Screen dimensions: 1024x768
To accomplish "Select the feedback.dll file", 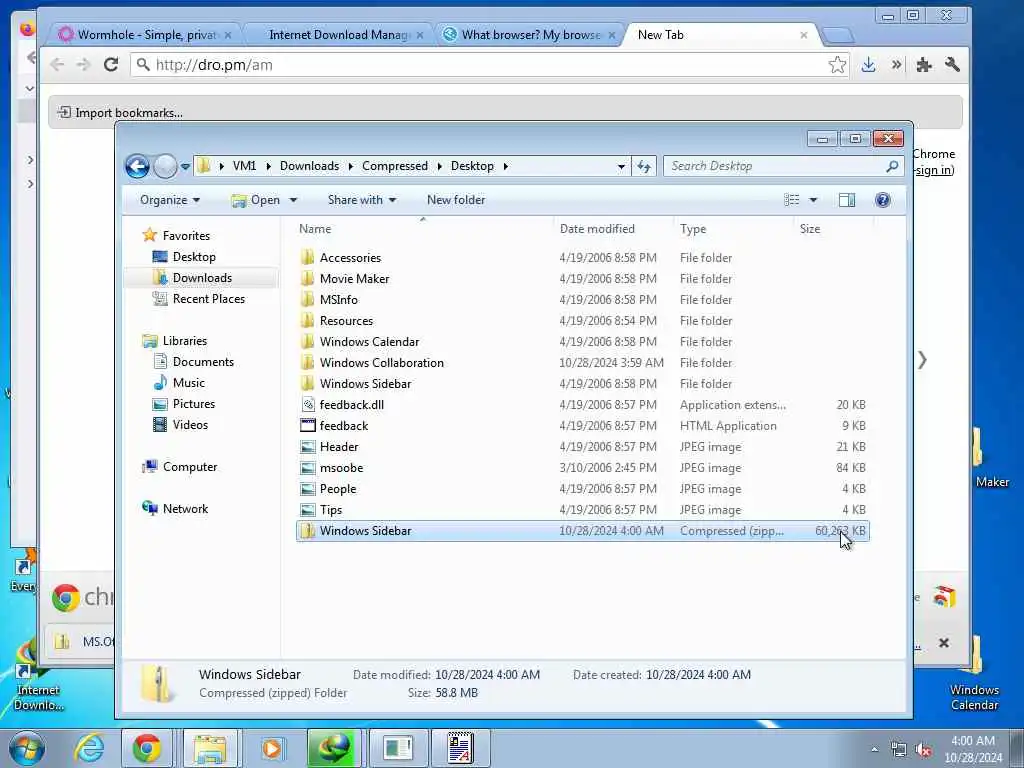I will click(583, 404).
